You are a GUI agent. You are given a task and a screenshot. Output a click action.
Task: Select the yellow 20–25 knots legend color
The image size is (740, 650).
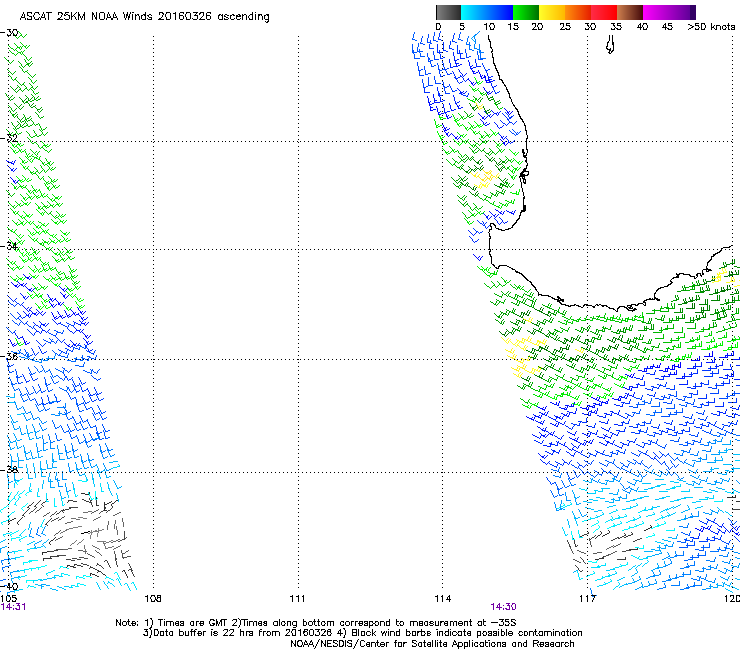click(x=552, y=12)
